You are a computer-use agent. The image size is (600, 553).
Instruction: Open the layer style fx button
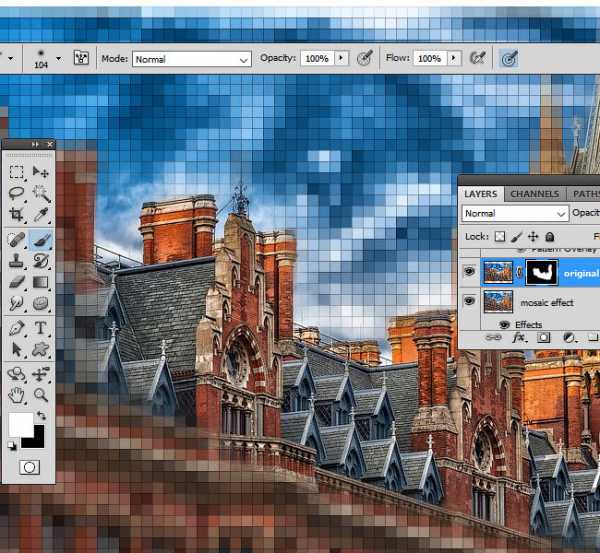click(519, 339)
